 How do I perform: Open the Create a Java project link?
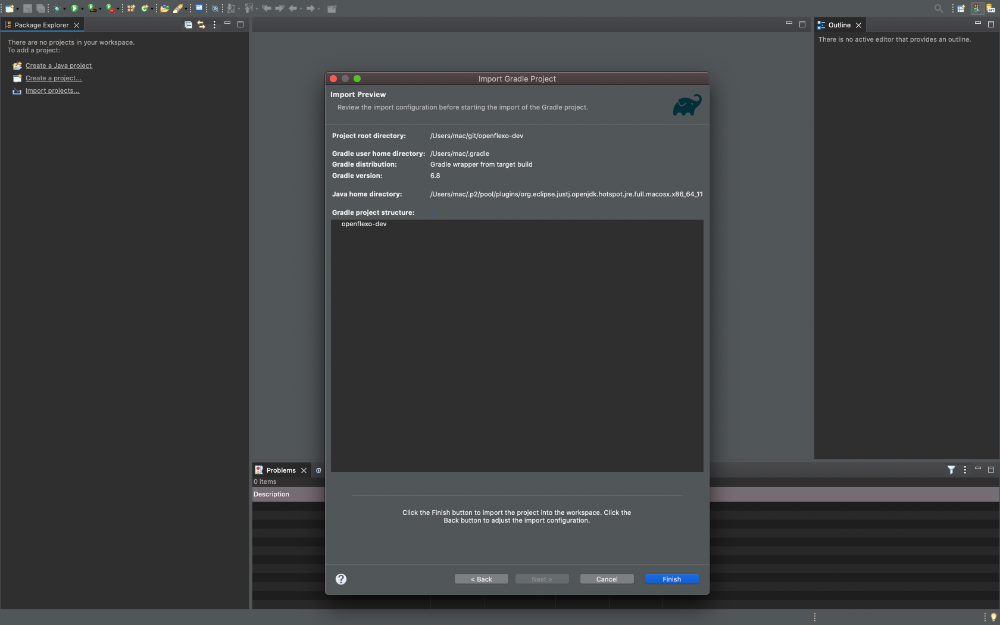(59, 65)
